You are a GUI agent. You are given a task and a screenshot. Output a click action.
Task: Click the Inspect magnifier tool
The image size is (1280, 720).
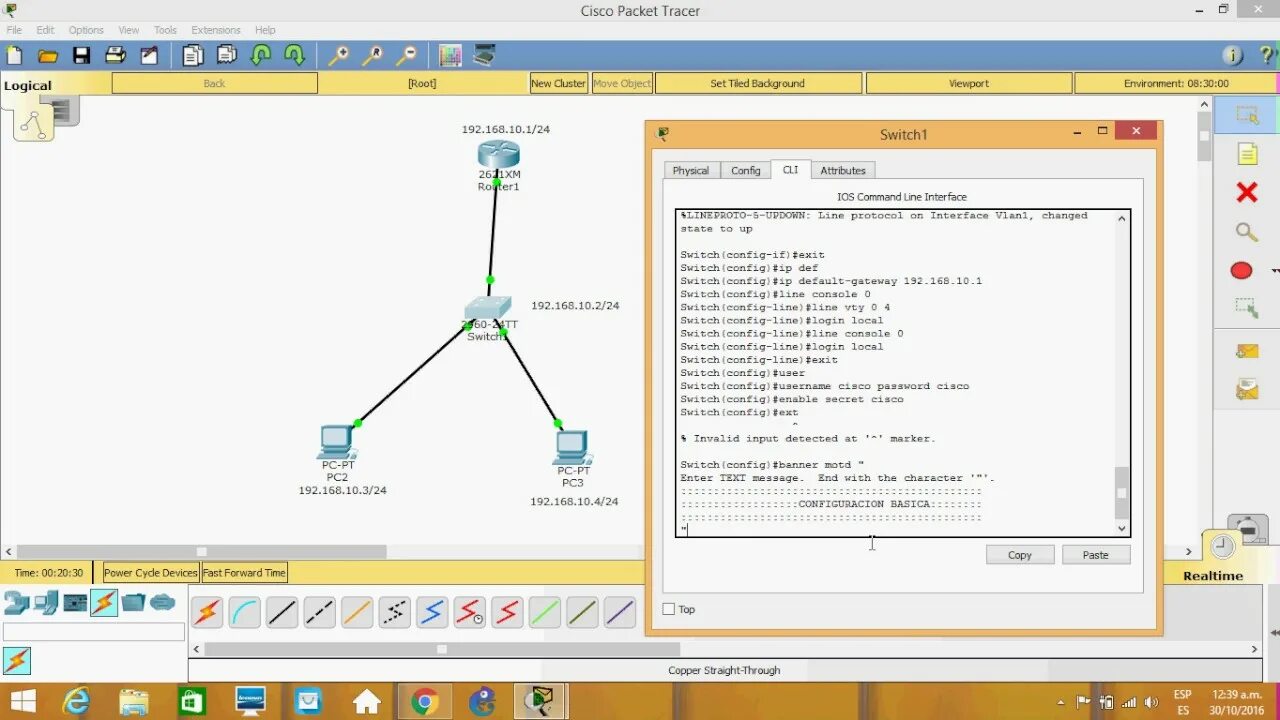click(x=1247, y=232)
